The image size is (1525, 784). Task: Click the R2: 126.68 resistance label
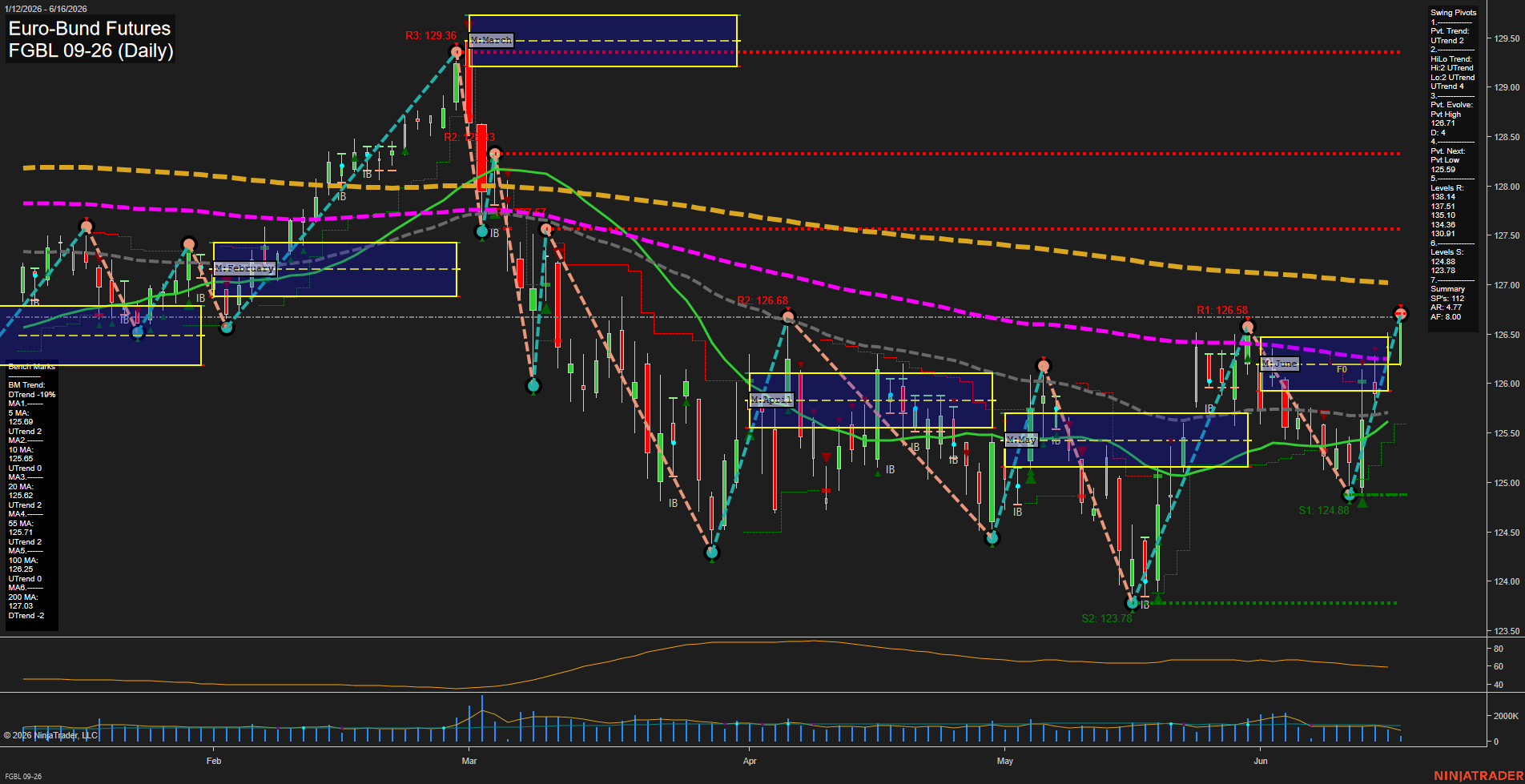pyautogui.click(x=762, y=301)
